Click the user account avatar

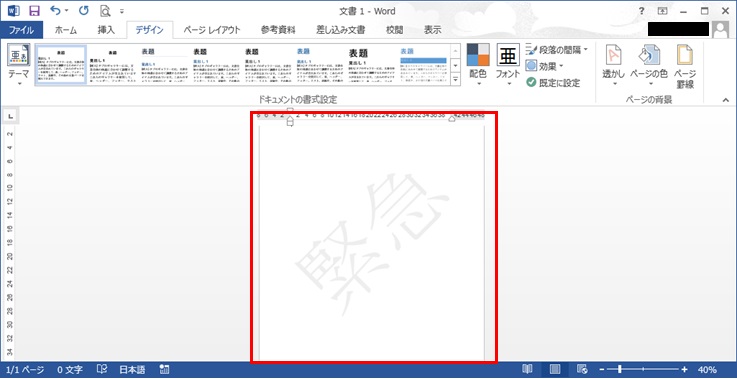(720, 30)
